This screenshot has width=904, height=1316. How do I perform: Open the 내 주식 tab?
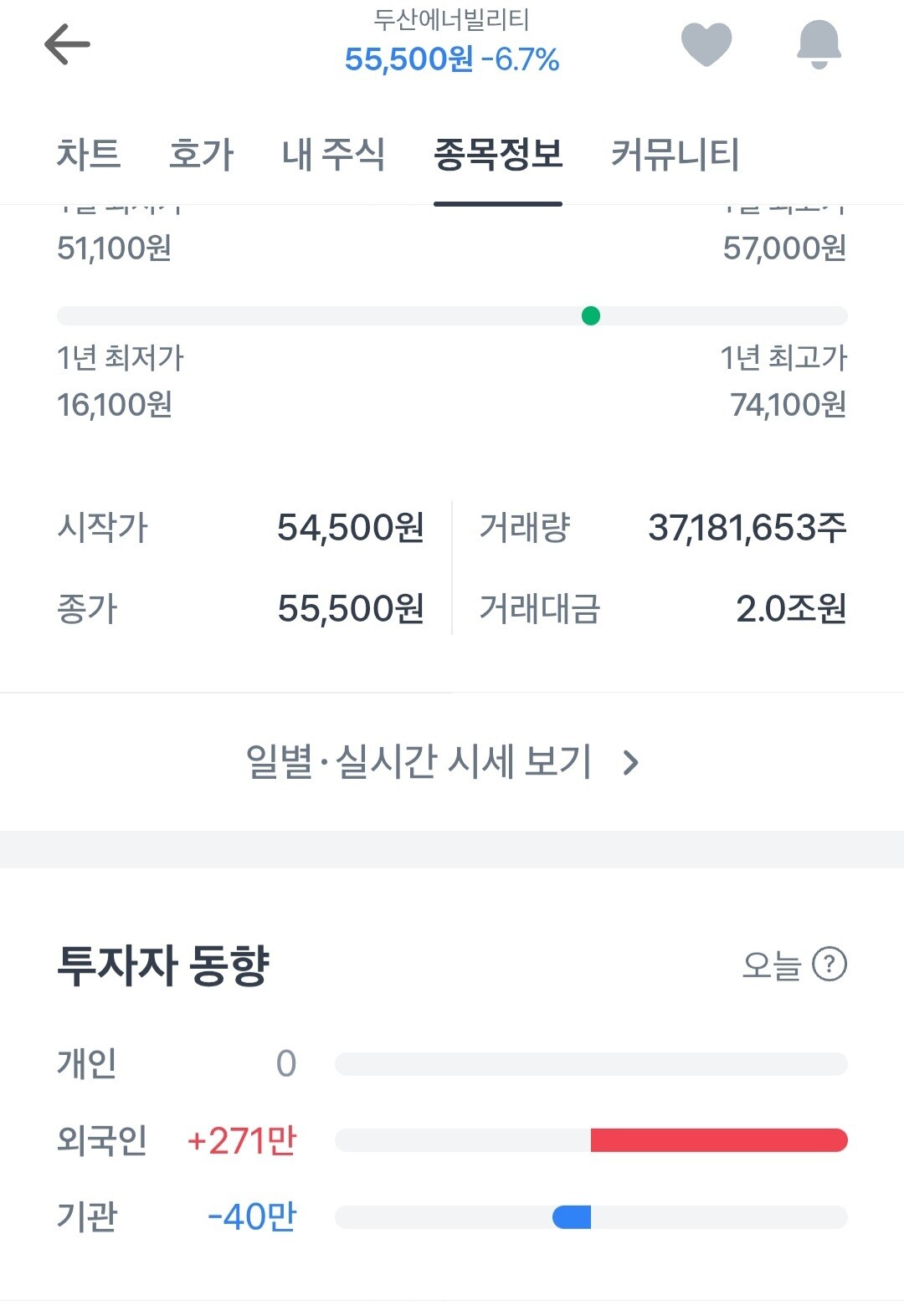coord(333,155)
